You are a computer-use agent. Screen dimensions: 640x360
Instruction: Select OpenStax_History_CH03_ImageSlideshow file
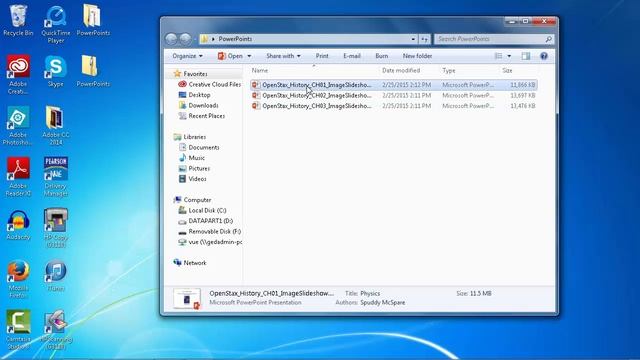coord(393,106)
